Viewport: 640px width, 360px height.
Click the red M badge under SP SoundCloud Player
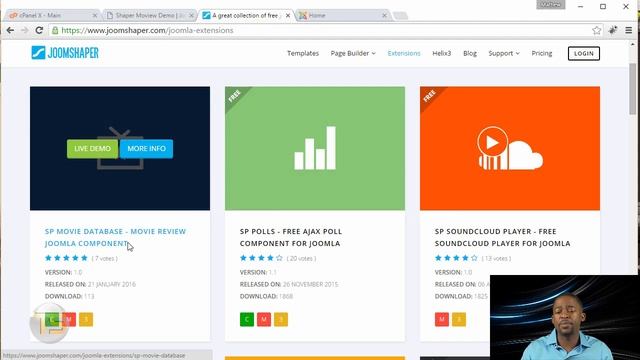[x=442, y=319]
